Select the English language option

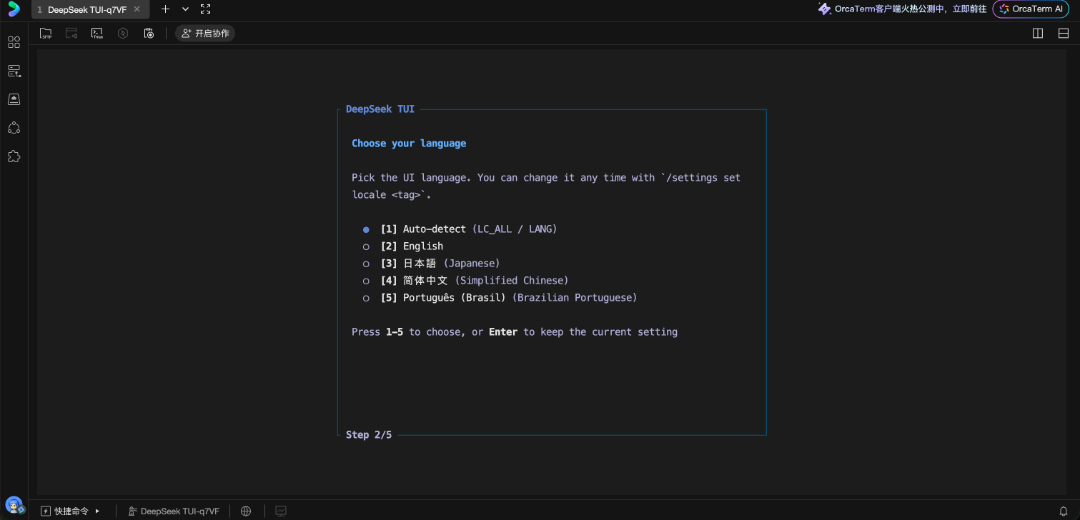pyautogui.click(x=403, y=246)
